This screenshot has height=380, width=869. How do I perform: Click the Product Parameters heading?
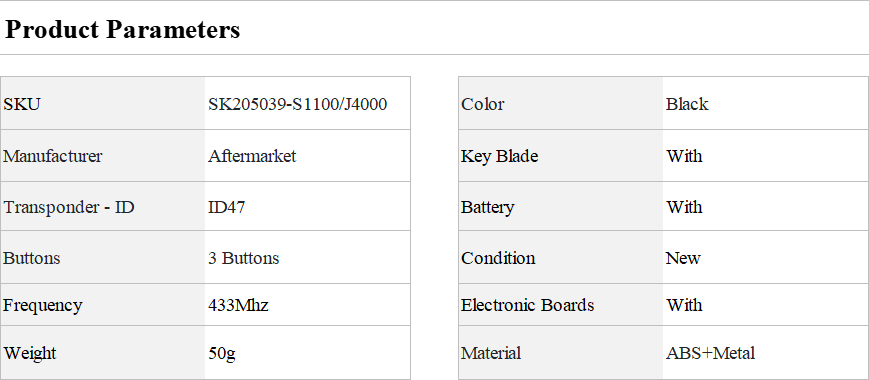(122, 30)
